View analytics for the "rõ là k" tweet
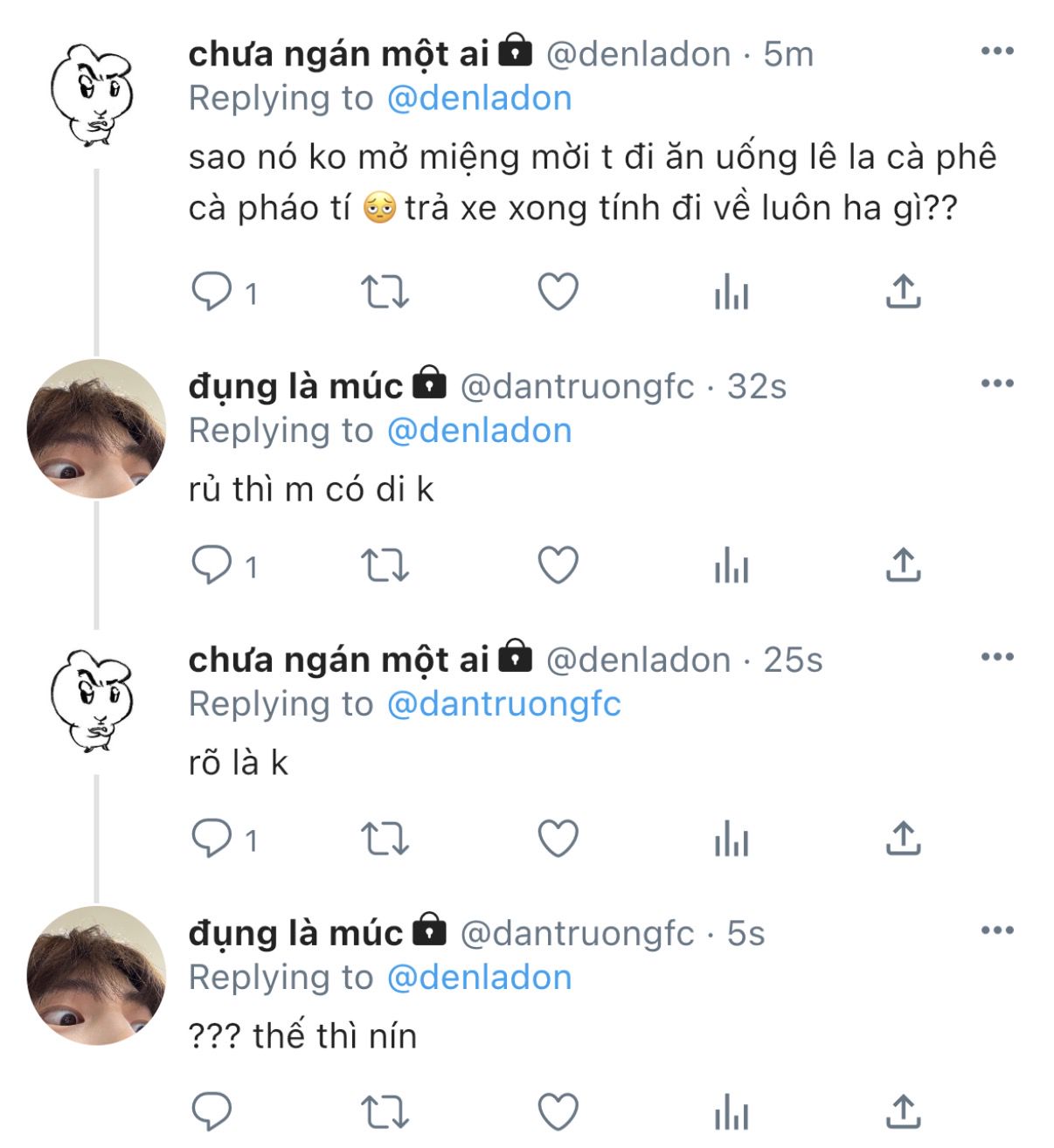This screenshot has width=1054, height=1148. 732,839
